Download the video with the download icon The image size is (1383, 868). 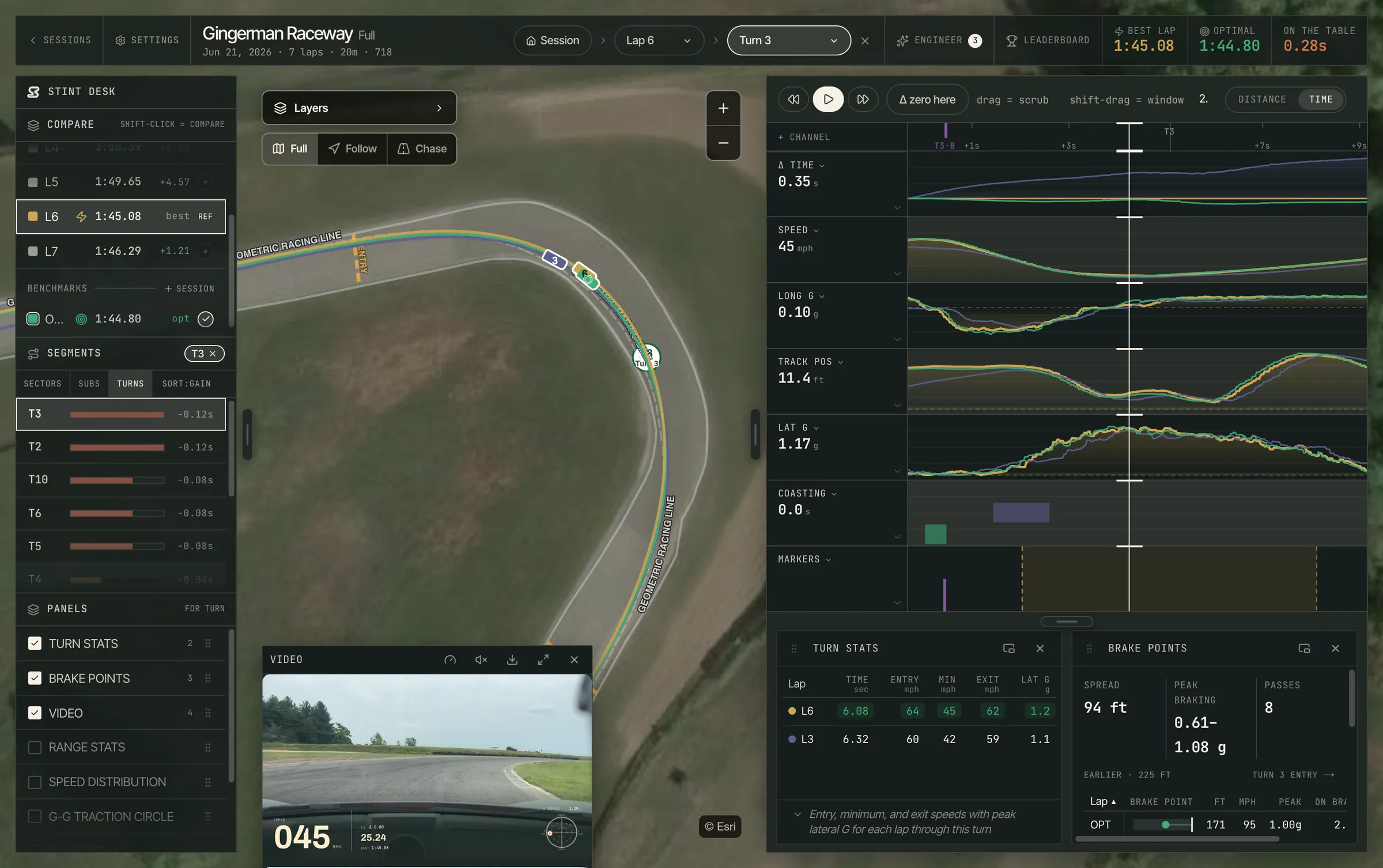512,659
